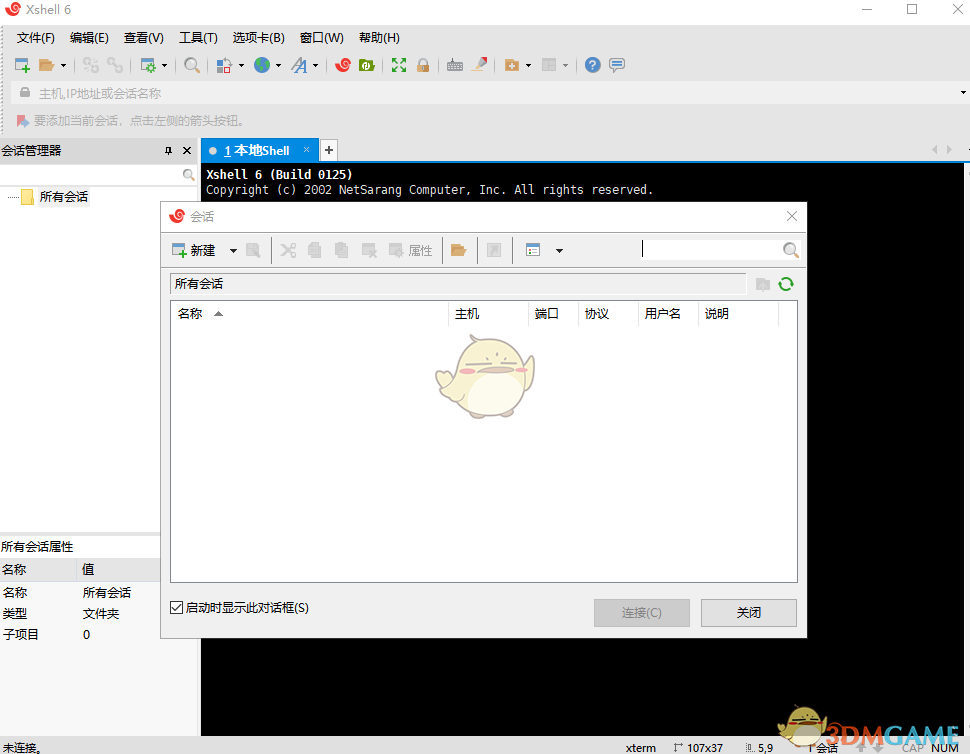Expand the 新建 button dropdown arrow
970x754 pixels.
pos(233,250)
